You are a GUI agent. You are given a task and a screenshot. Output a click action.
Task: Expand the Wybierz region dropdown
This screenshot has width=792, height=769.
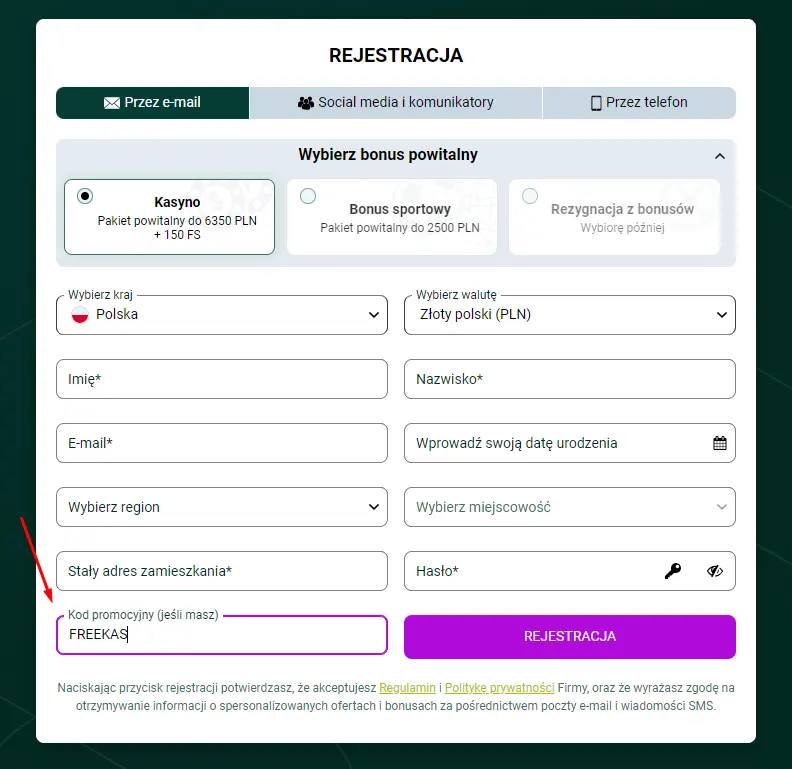coord(222,507)
